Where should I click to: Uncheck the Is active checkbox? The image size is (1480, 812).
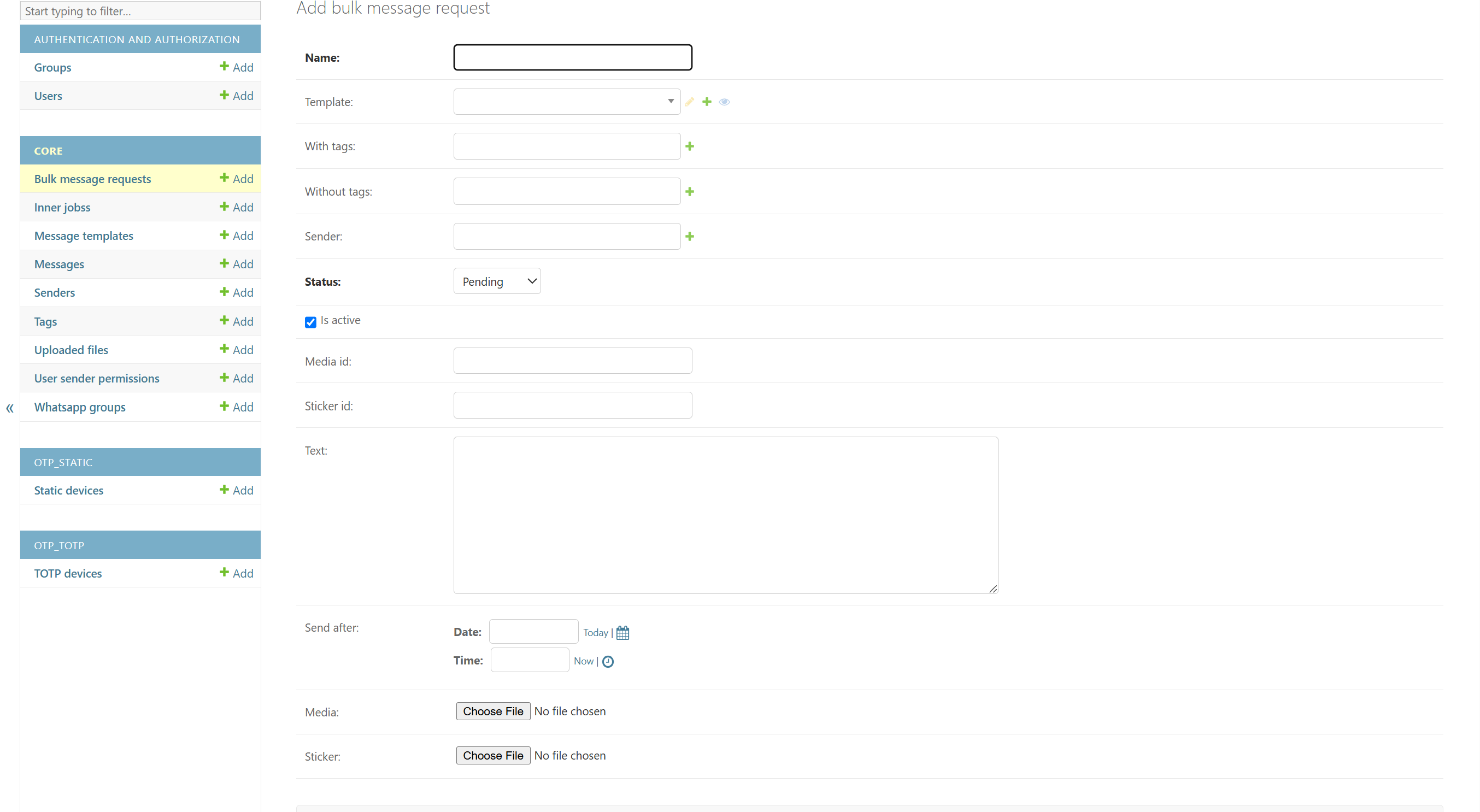(310, 322)
